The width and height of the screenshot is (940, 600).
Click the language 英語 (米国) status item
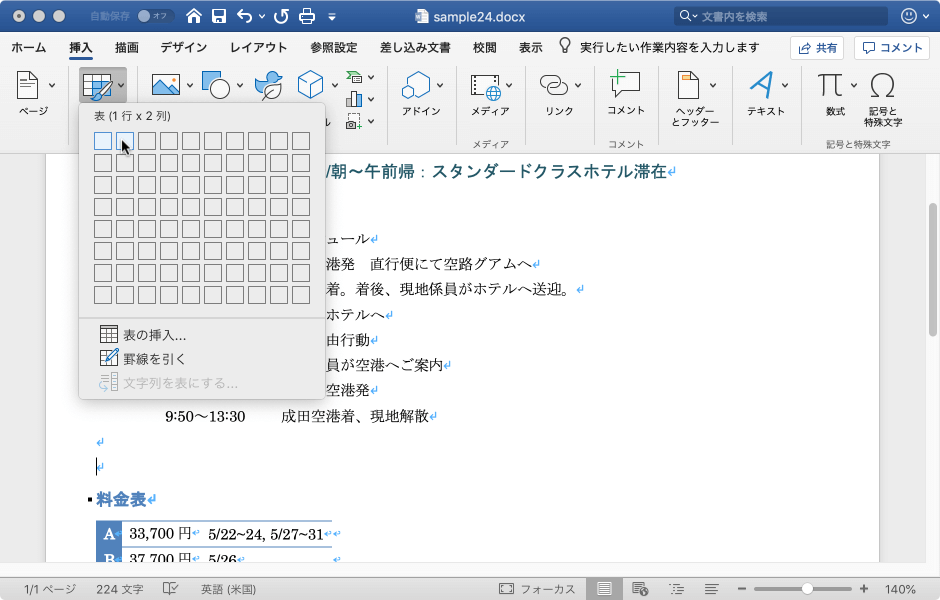[228, 589]
